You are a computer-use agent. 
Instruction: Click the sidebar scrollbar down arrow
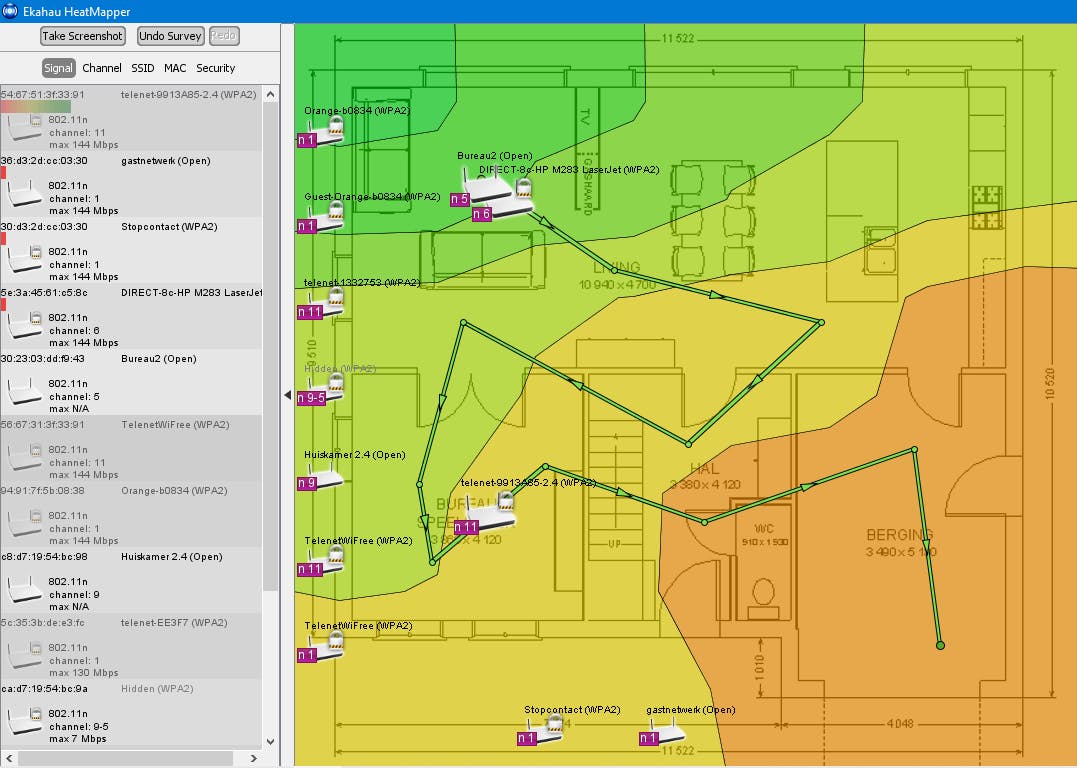pyautogui.click(x=270, y=741)
